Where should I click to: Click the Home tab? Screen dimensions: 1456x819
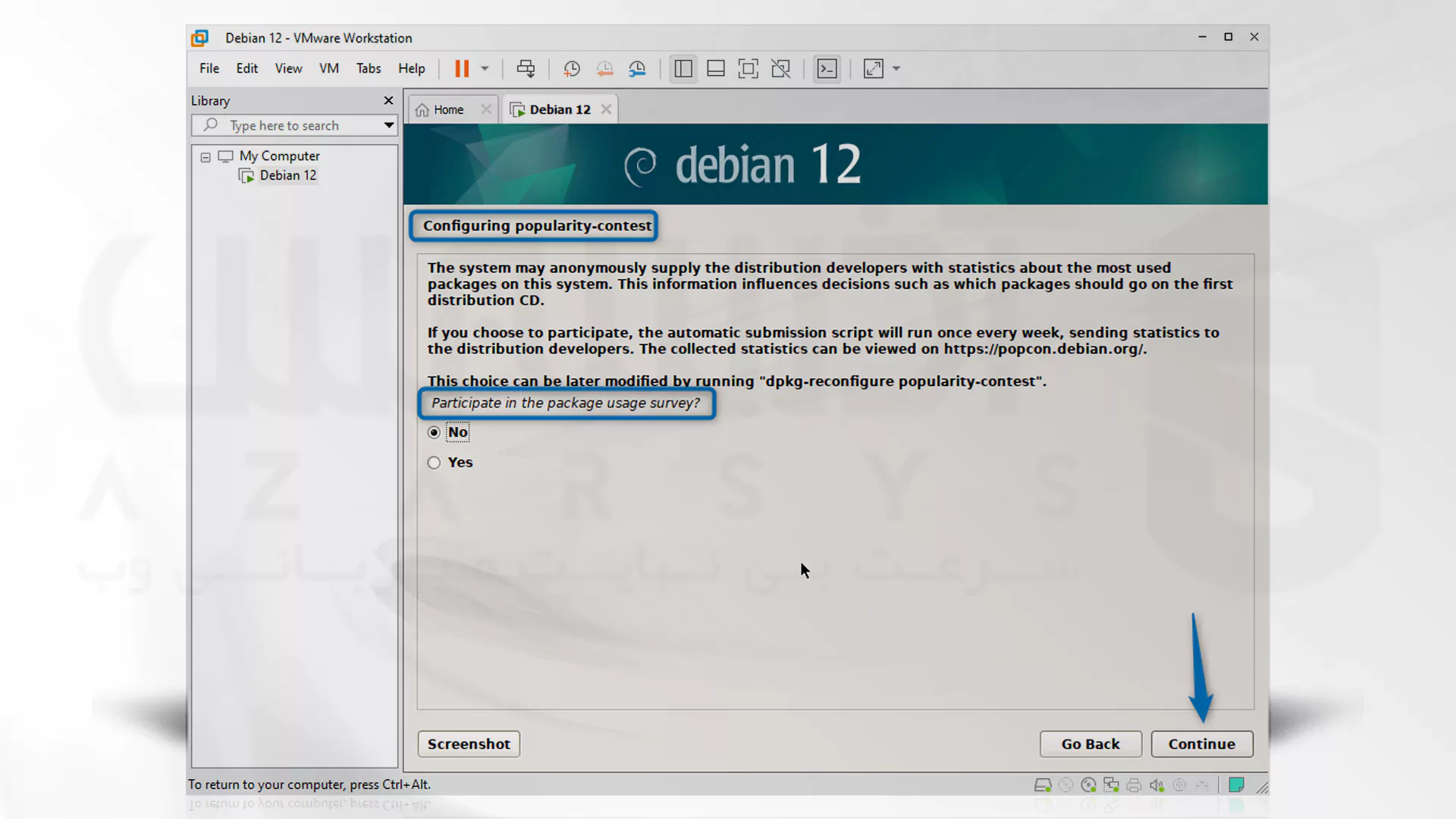click(x=448, y=109)
